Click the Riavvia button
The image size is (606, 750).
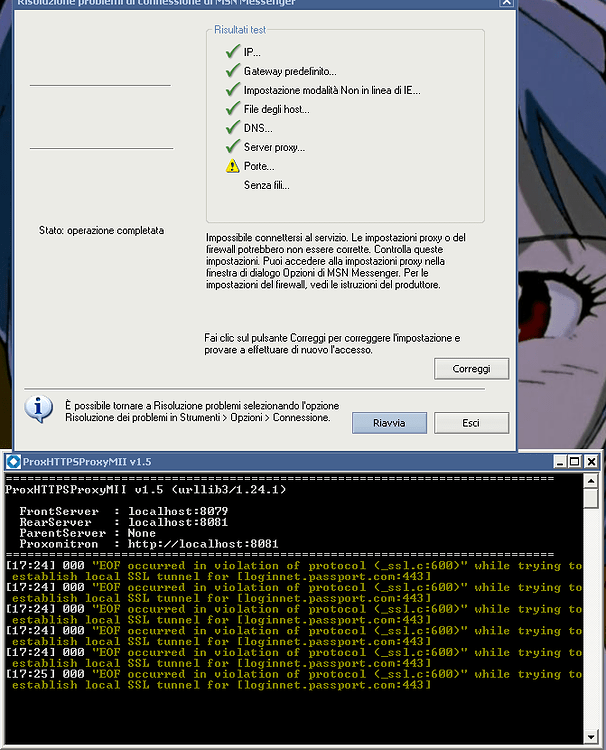389,423
